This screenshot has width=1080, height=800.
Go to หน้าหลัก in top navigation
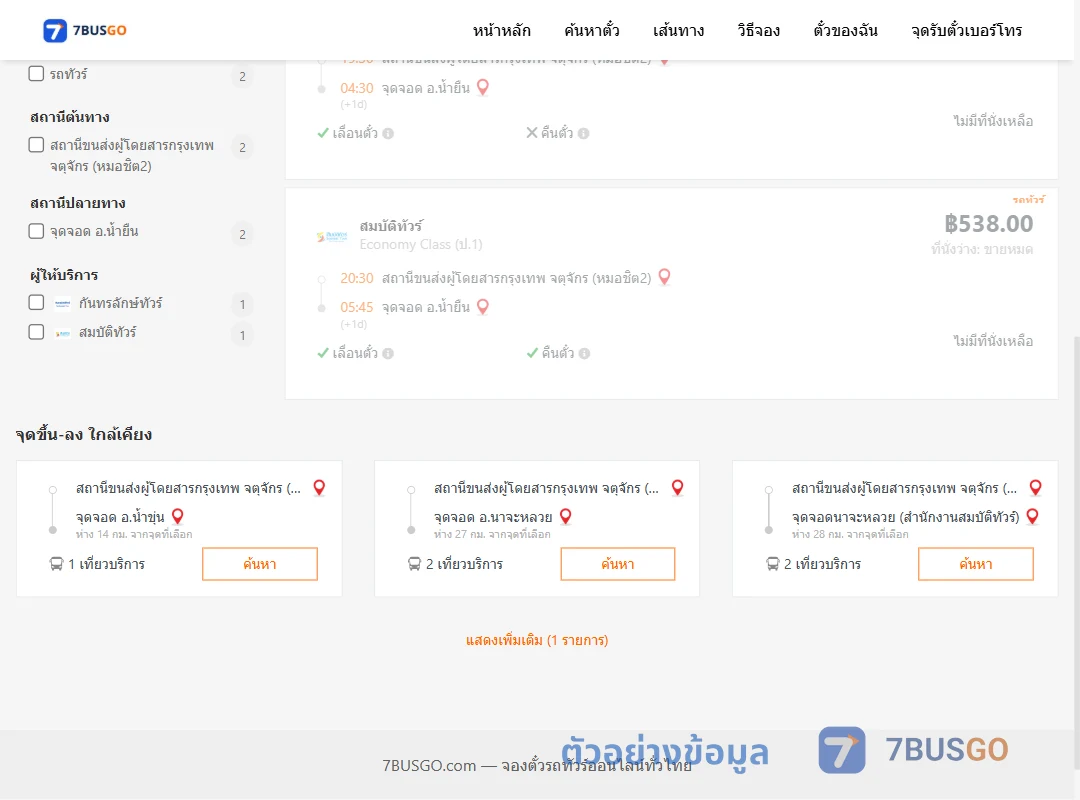pyautogui.click(x=501, y=30)
